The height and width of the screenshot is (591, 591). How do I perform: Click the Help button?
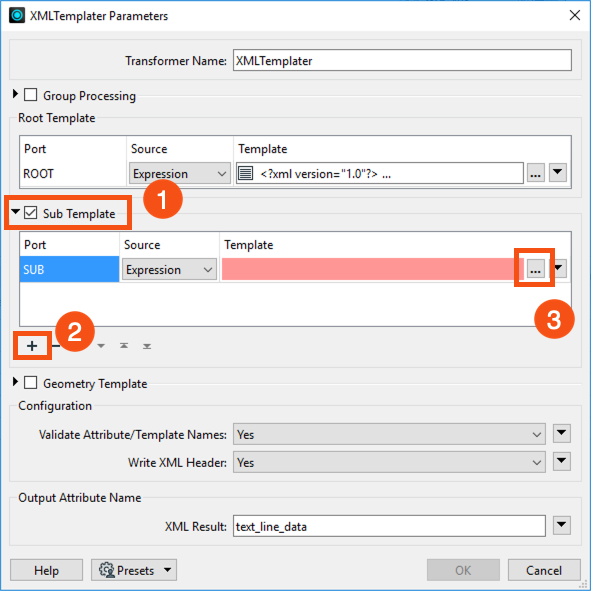coord(46,570)
